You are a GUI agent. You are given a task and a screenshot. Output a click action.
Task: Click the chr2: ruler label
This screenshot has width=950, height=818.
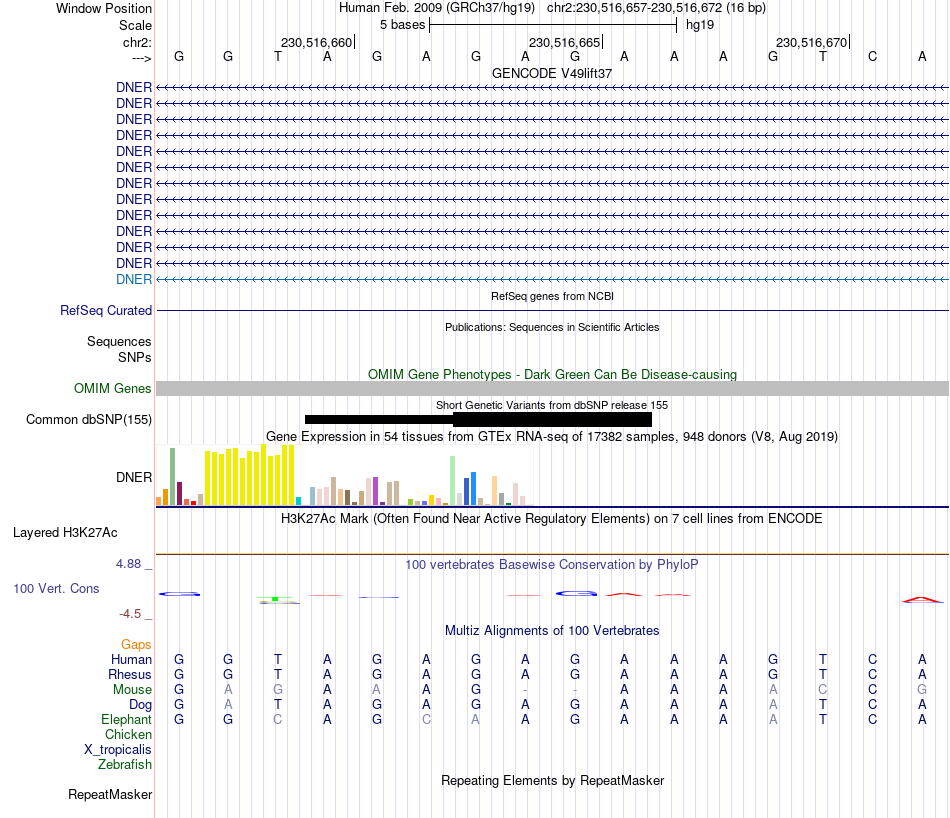point(137,42)
